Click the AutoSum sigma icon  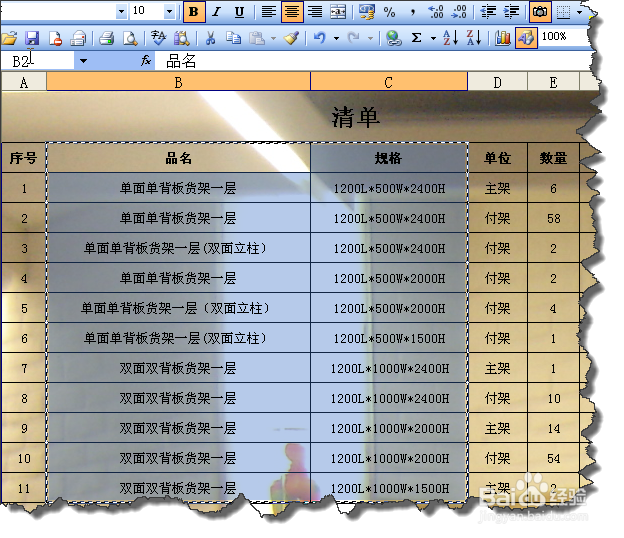(x=416, y=38)
